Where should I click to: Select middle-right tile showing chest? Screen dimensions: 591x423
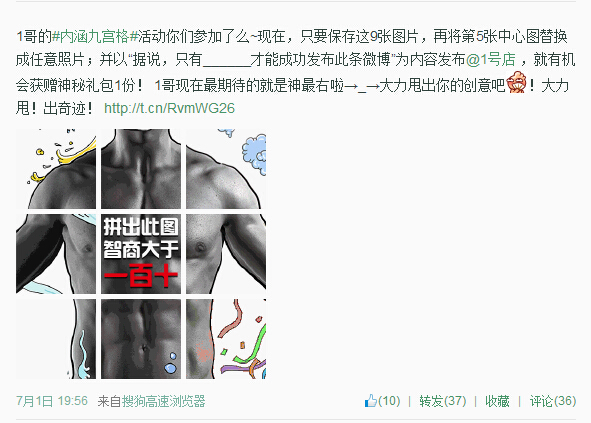click(x=226, y=254)
